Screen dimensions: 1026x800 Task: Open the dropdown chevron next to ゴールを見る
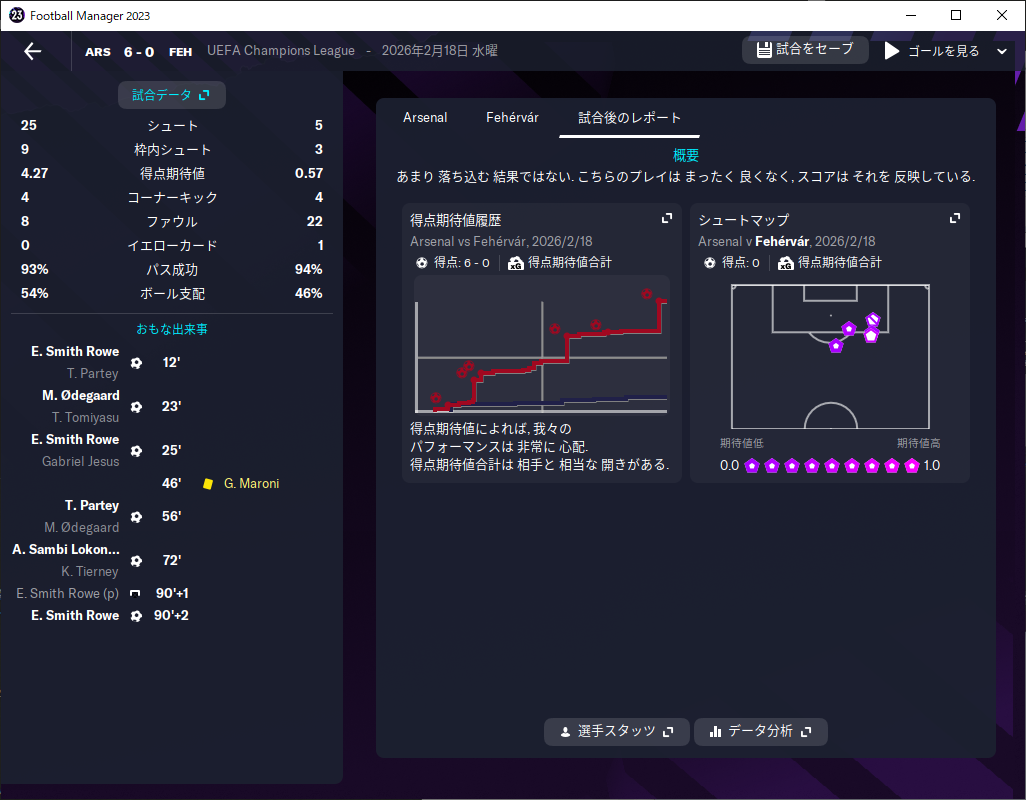[1002, 51]
